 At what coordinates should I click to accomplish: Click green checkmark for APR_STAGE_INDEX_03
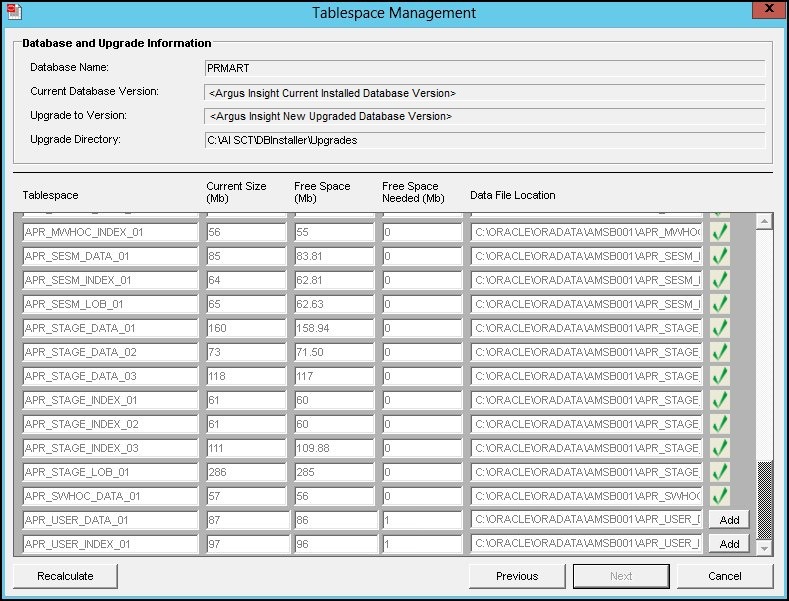(x=720, y=448)
